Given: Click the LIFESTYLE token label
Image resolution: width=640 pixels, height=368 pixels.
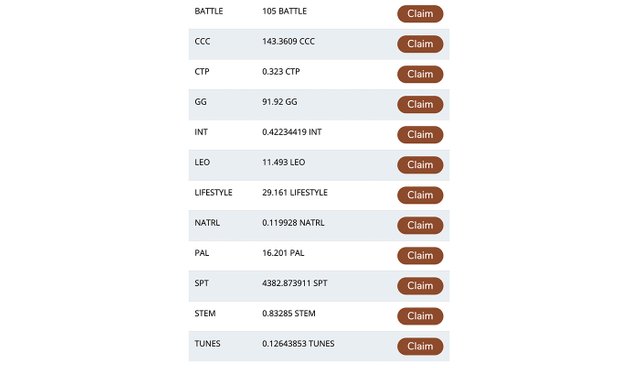Looking at the screenshot, I should tap(213, 193).
